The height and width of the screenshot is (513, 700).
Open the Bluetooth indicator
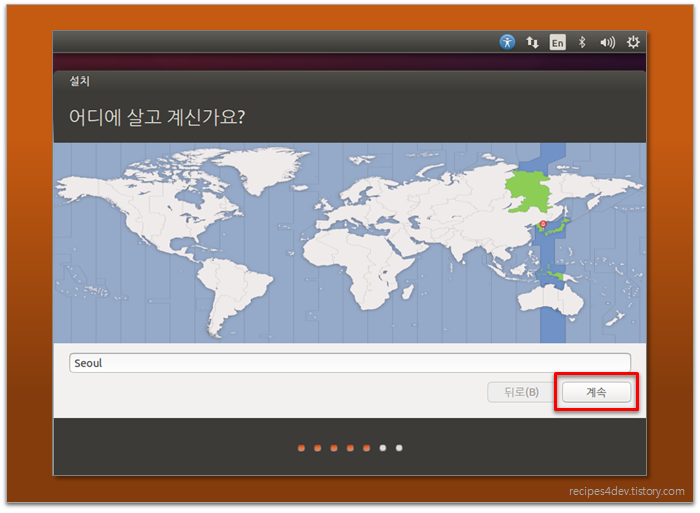coord(582,42)
